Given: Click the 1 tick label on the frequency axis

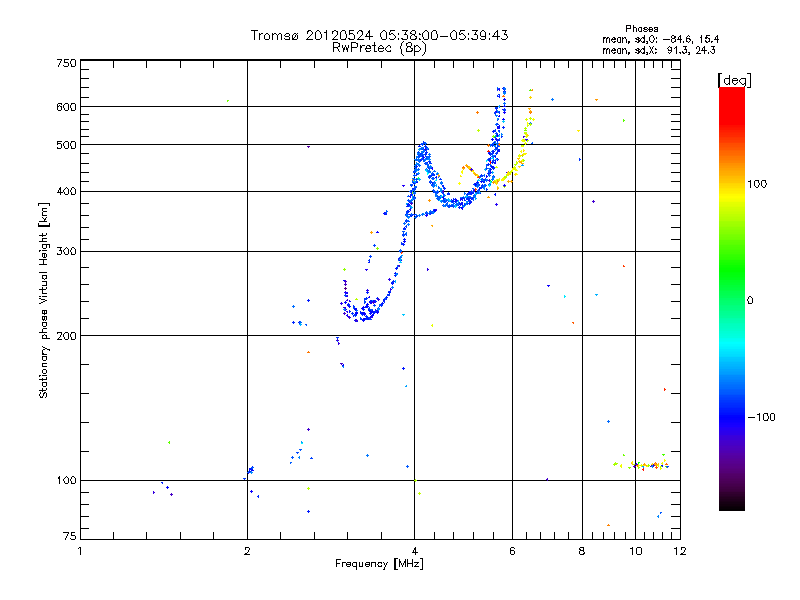Looking at the screenshot, I should (80, 551).
